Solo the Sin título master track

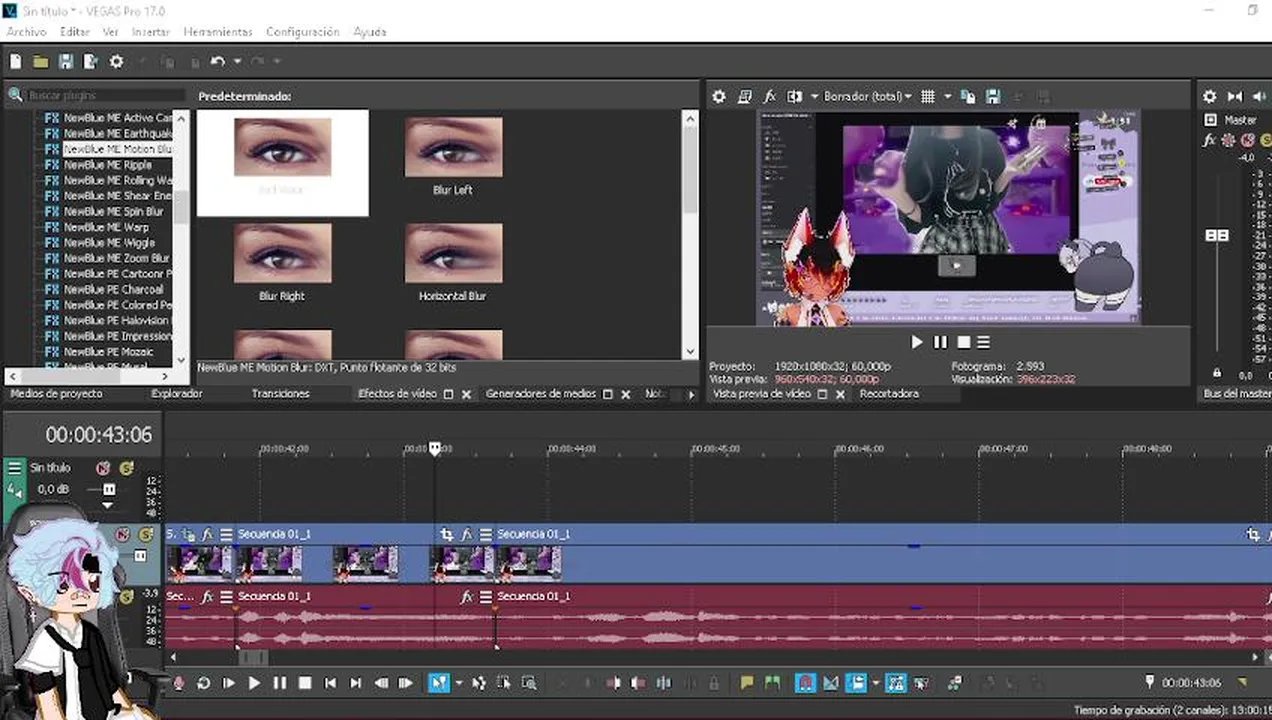pyautogui.click(x=126, y=468)
